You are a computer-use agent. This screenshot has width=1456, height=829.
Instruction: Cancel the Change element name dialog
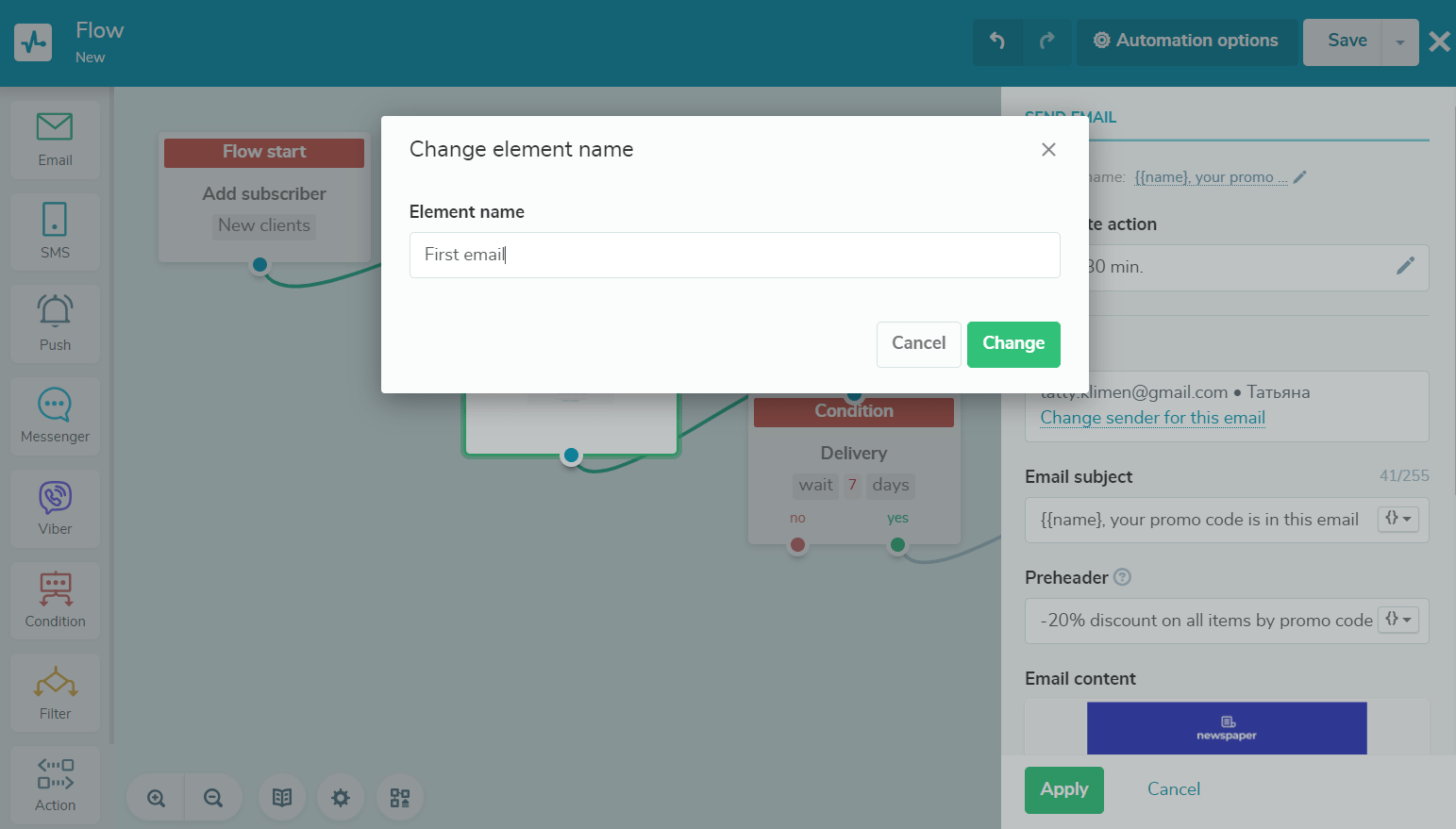coord(918,343)
